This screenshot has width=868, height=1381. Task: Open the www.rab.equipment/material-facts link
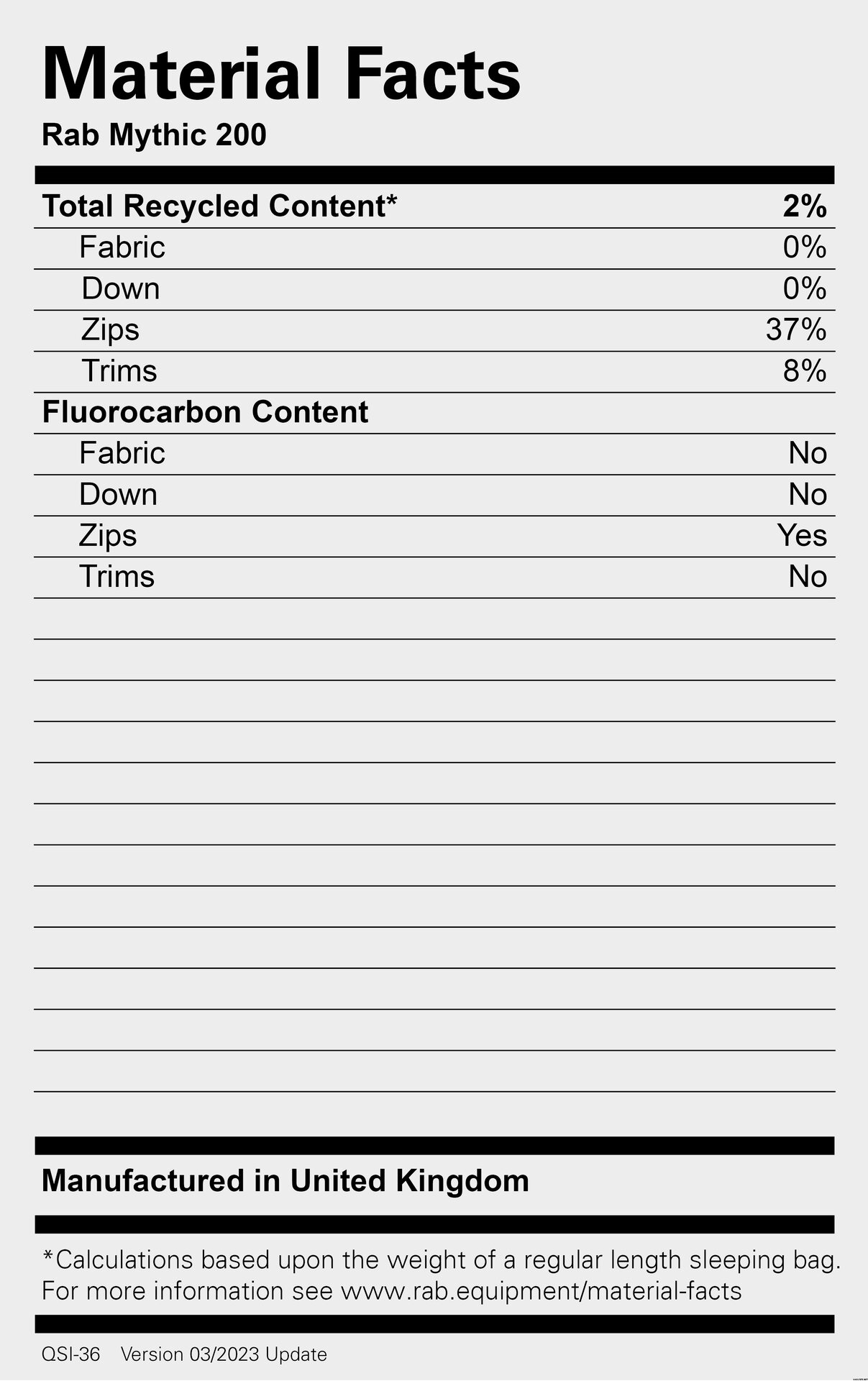[541, 1291]
